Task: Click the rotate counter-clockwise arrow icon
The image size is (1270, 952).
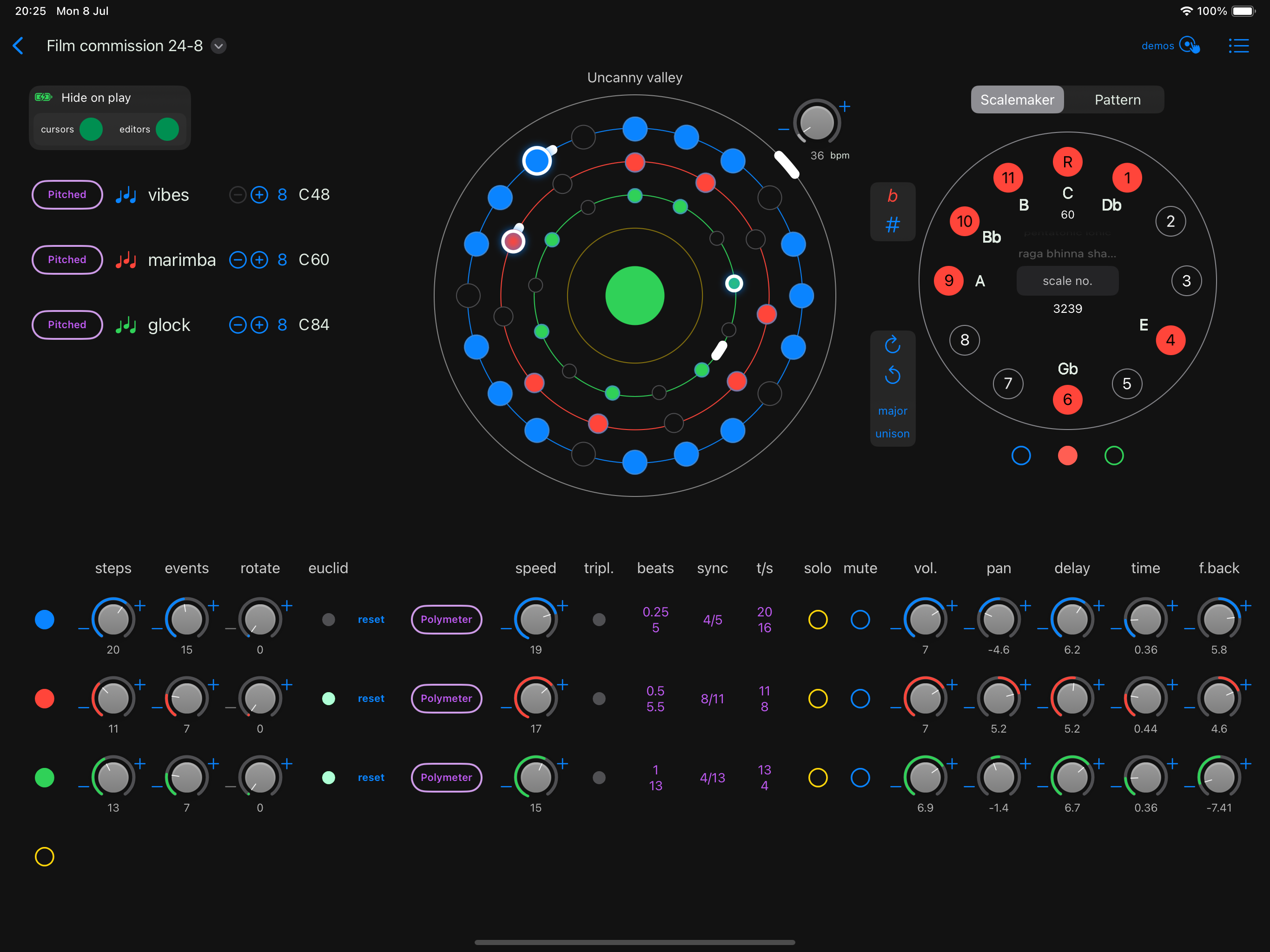Action: click(x=892, y=375)
